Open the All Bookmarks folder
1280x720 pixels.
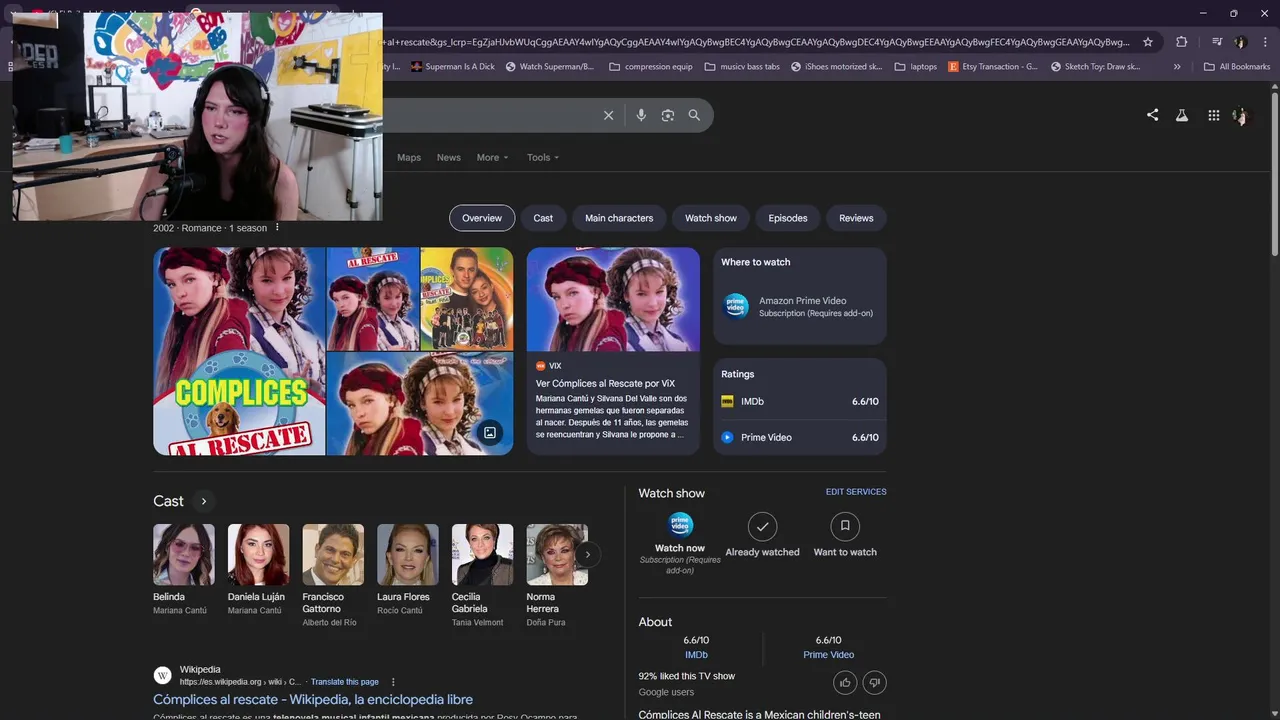(x=1237, y=67)
